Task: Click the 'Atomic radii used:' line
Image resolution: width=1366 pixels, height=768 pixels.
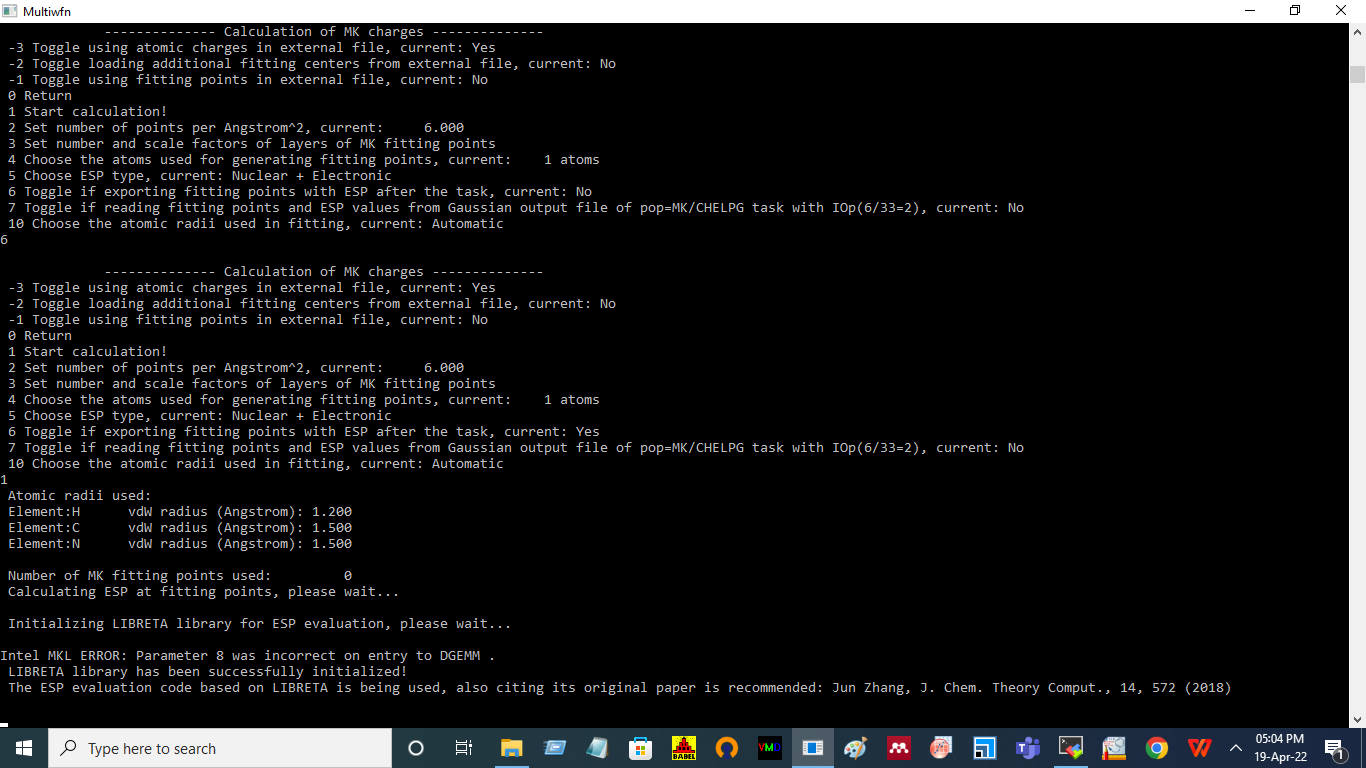Action: coord(80,495)
